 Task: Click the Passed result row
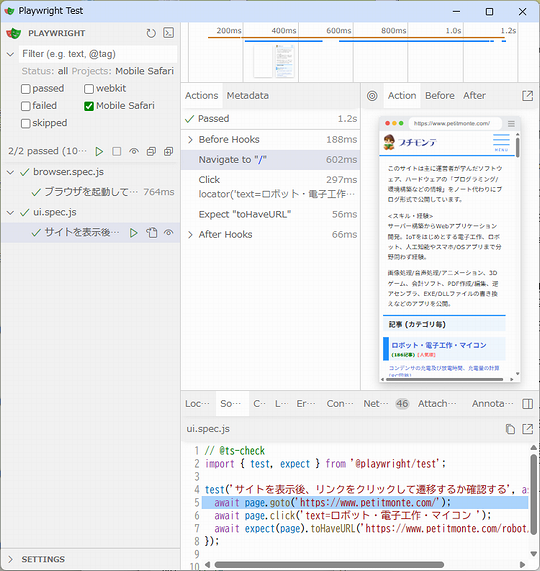coord(271,119)
